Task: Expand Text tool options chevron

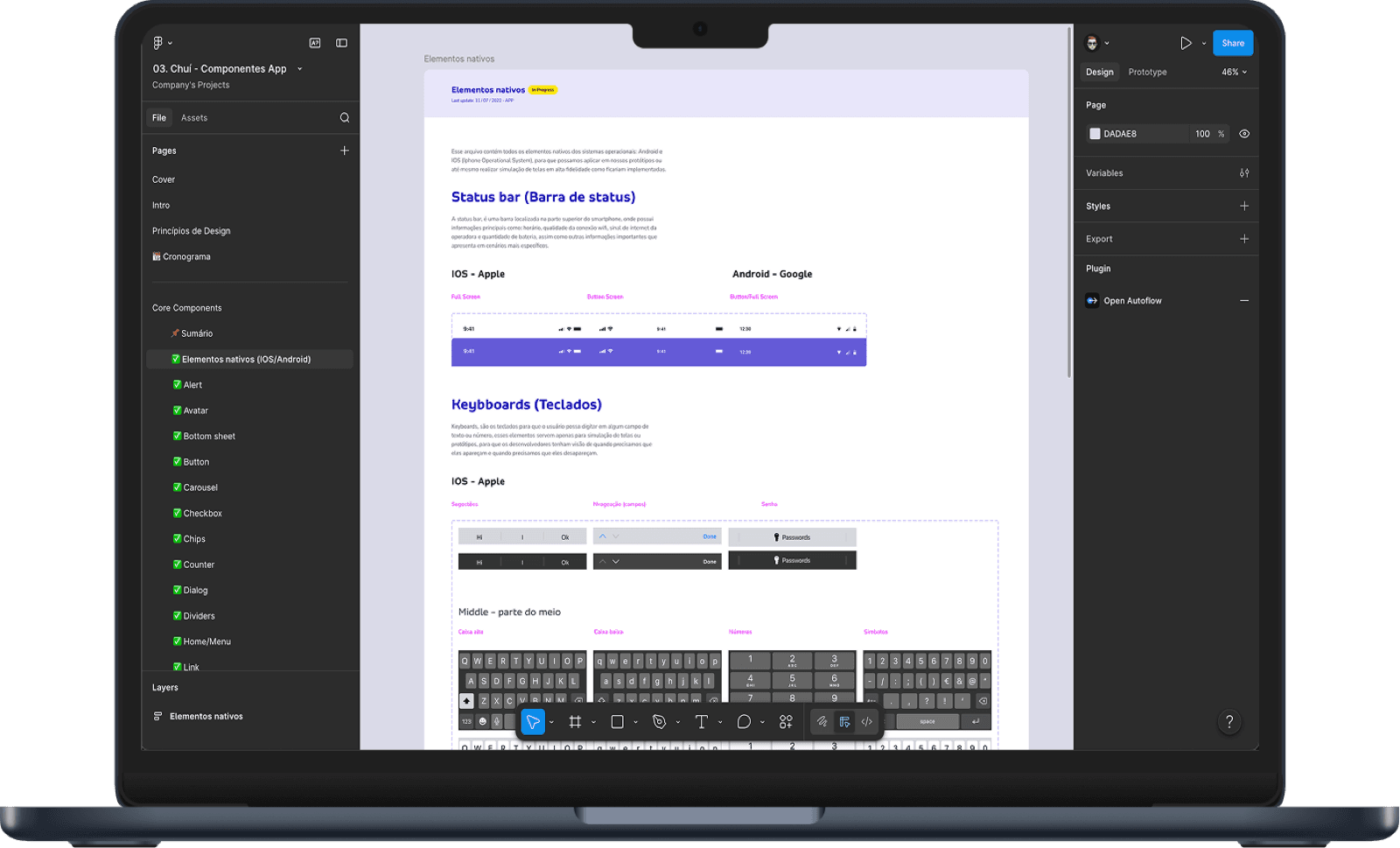Action: coord(720,723)
